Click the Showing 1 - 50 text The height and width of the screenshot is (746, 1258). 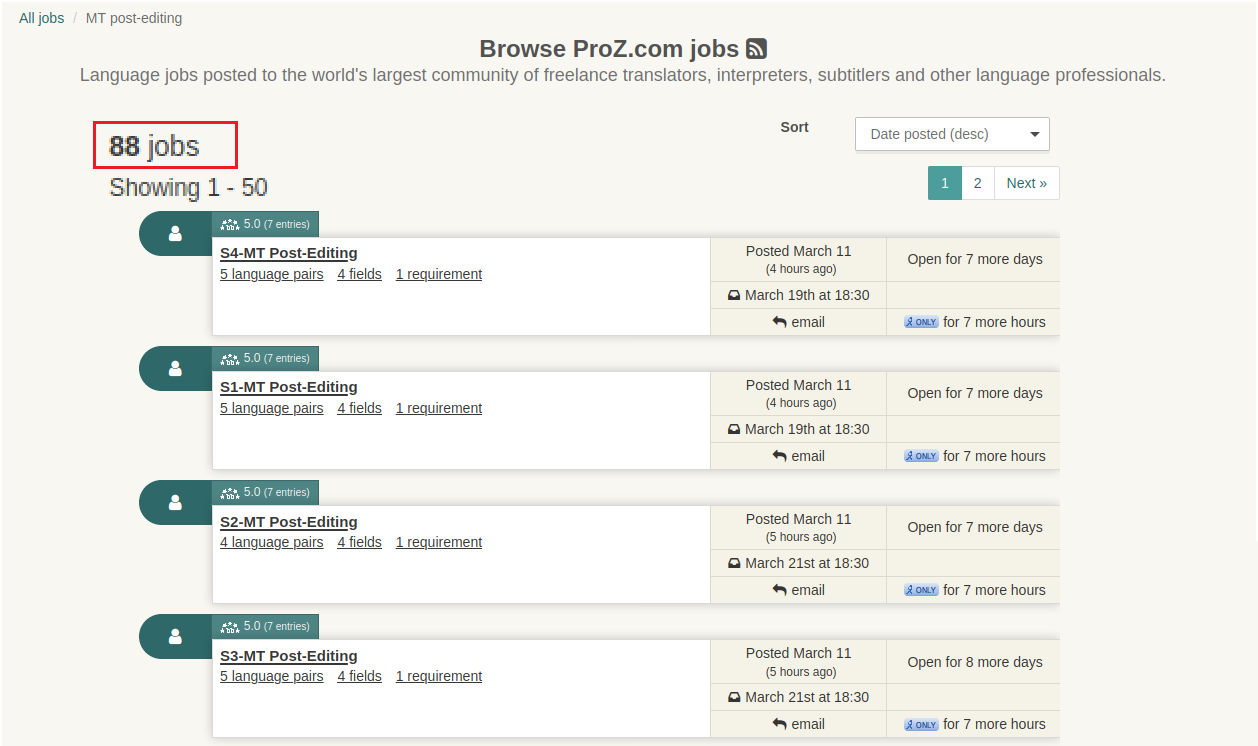pos(188,187)
